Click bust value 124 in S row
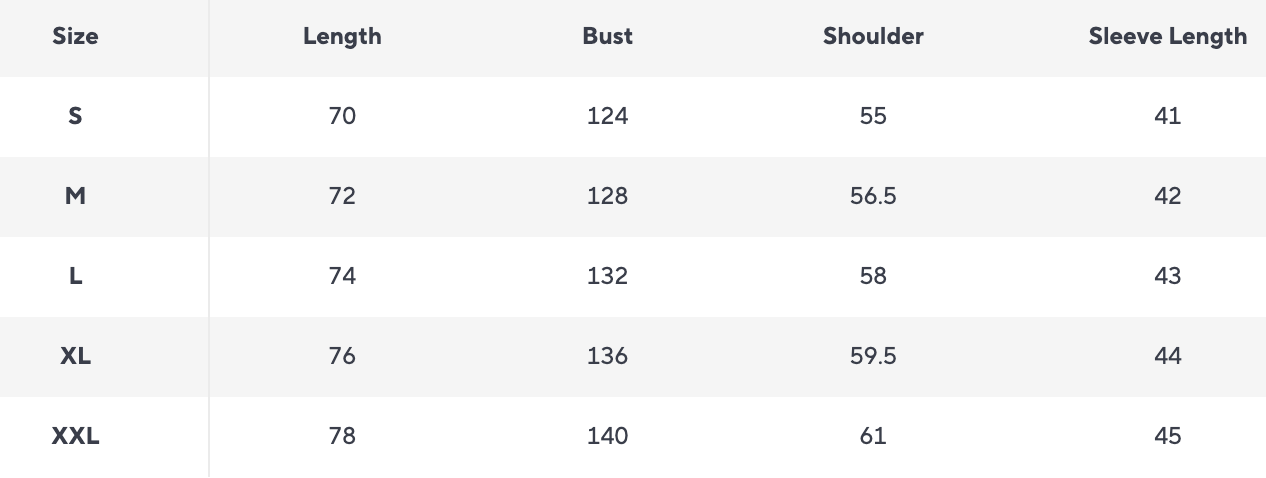The width and height of the screenshot is (1266, 478). pos(607,116)
